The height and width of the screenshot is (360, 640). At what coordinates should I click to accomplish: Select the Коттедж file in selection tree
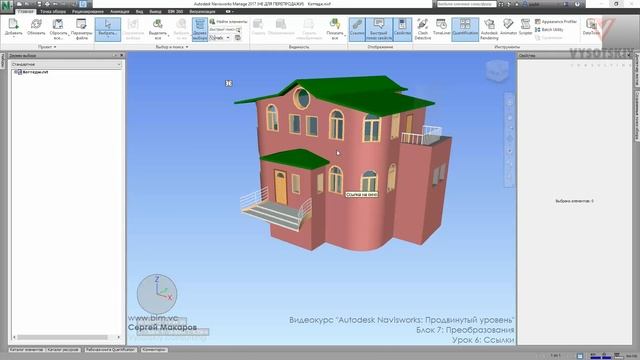point(35,72)
